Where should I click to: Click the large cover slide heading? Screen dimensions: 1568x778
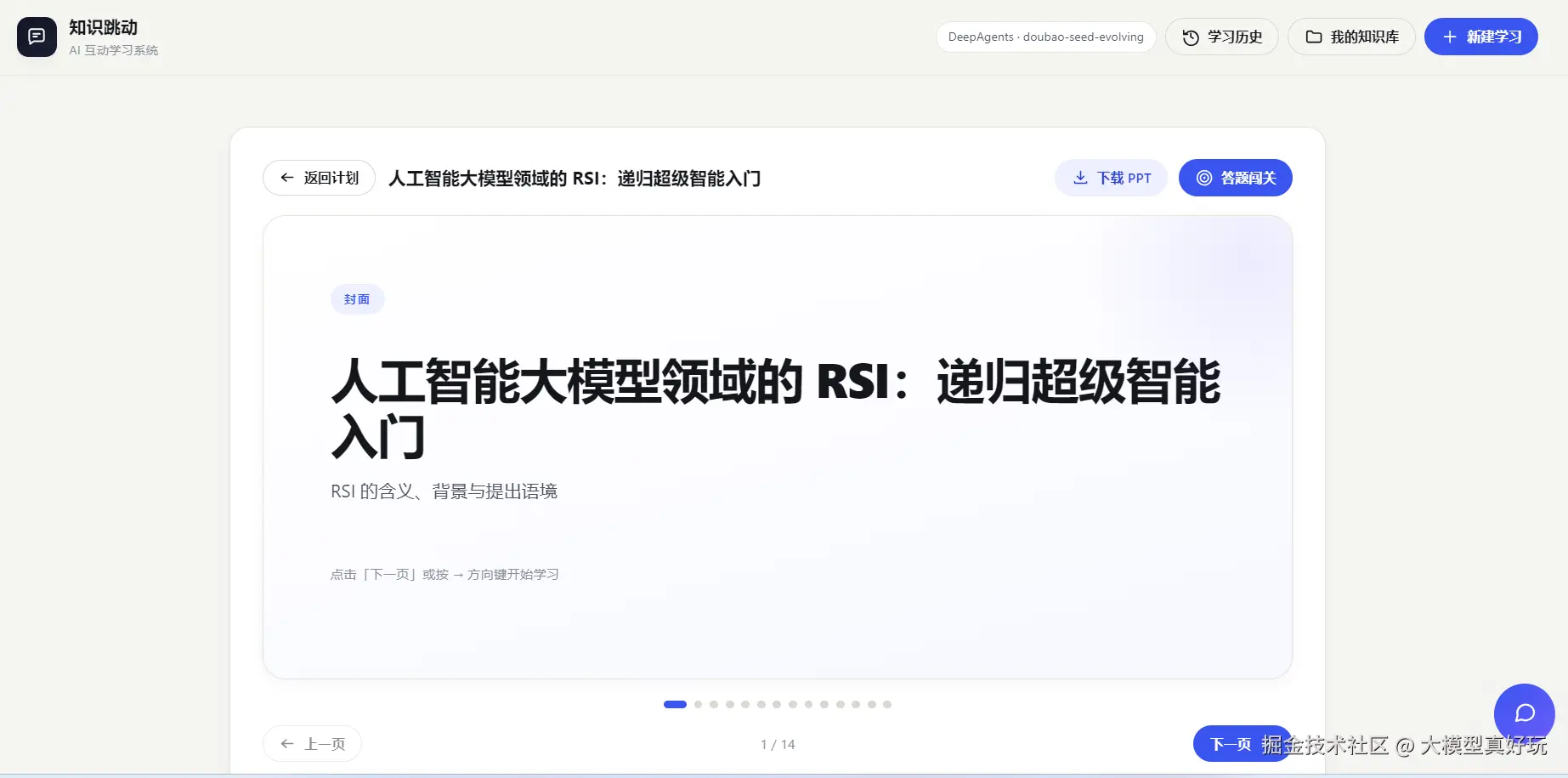[775, 409]
